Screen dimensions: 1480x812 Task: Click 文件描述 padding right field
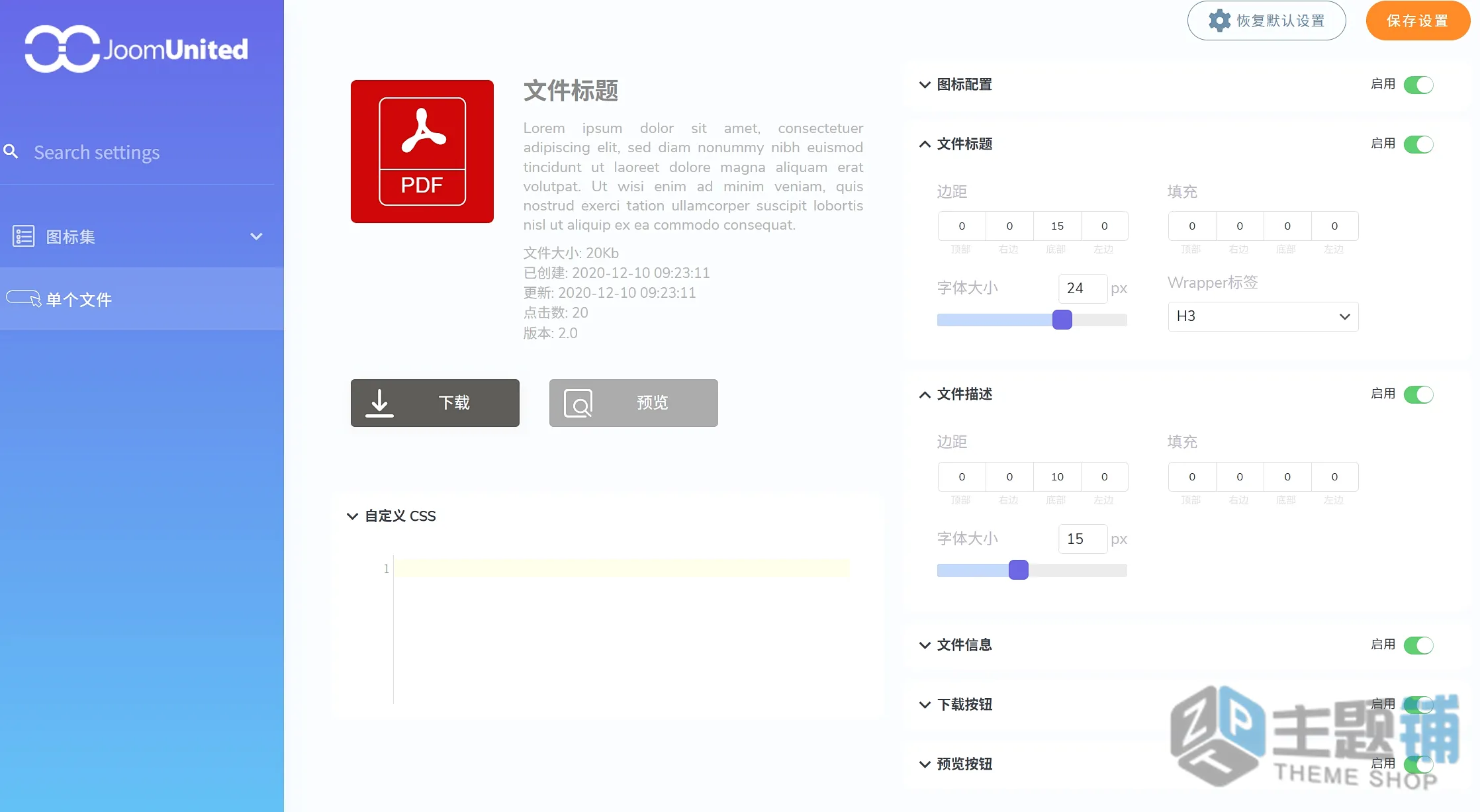coord(1240,477)
